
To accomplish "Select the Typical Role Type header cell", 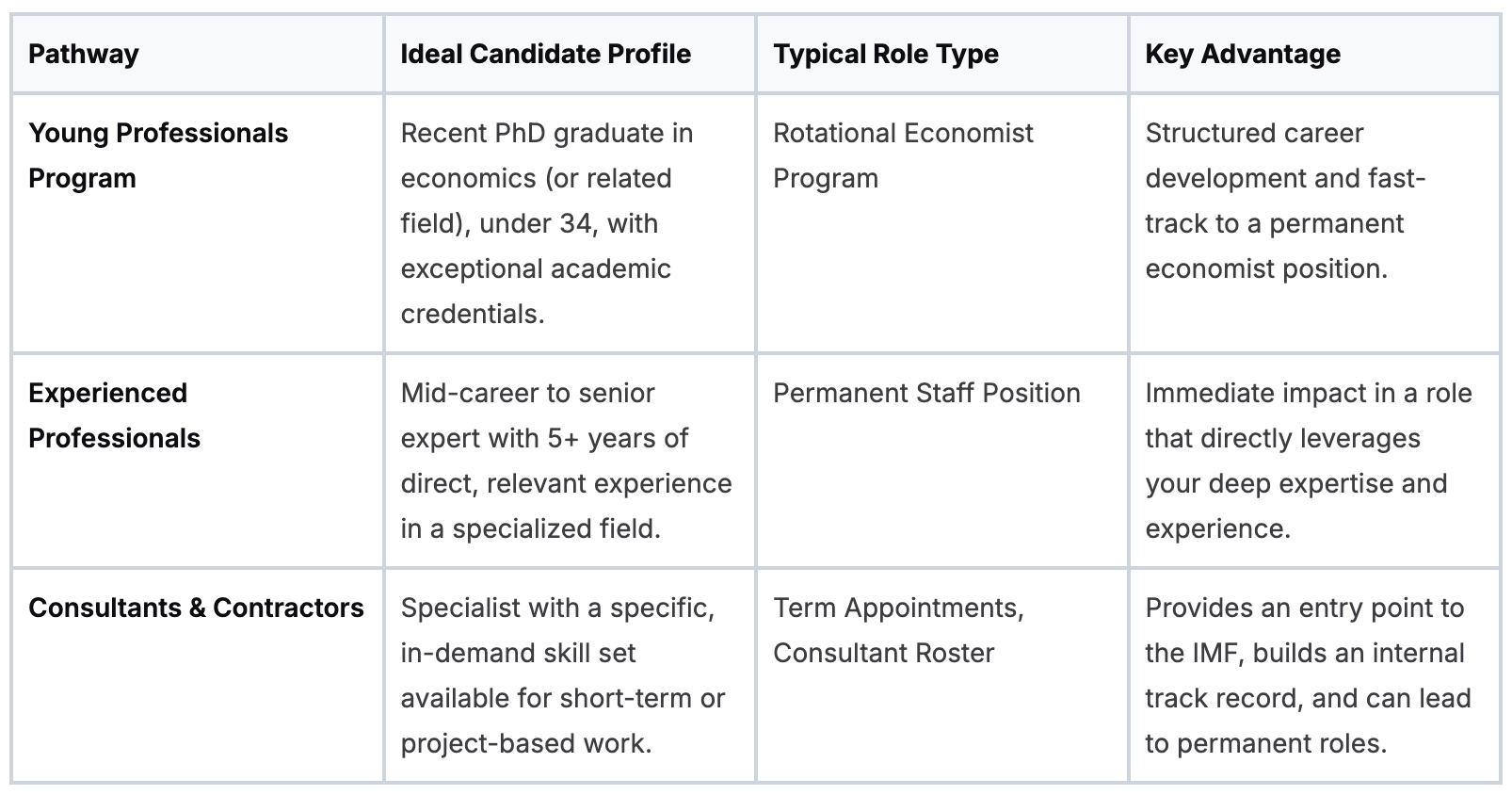I will click(x=885, y=55).
